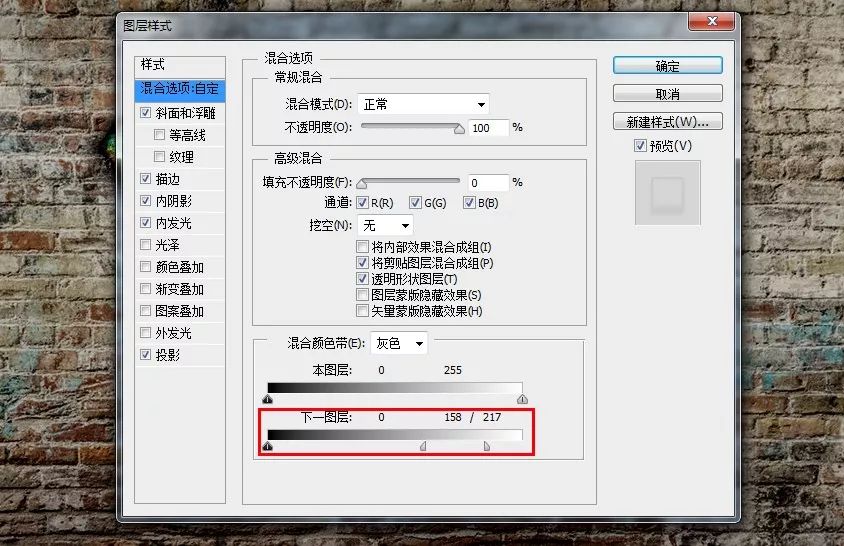The height and width of the screenshot is (546, 844).
Task: Click 下一图层 right split white handle (217)
Action: coord(487,446)
